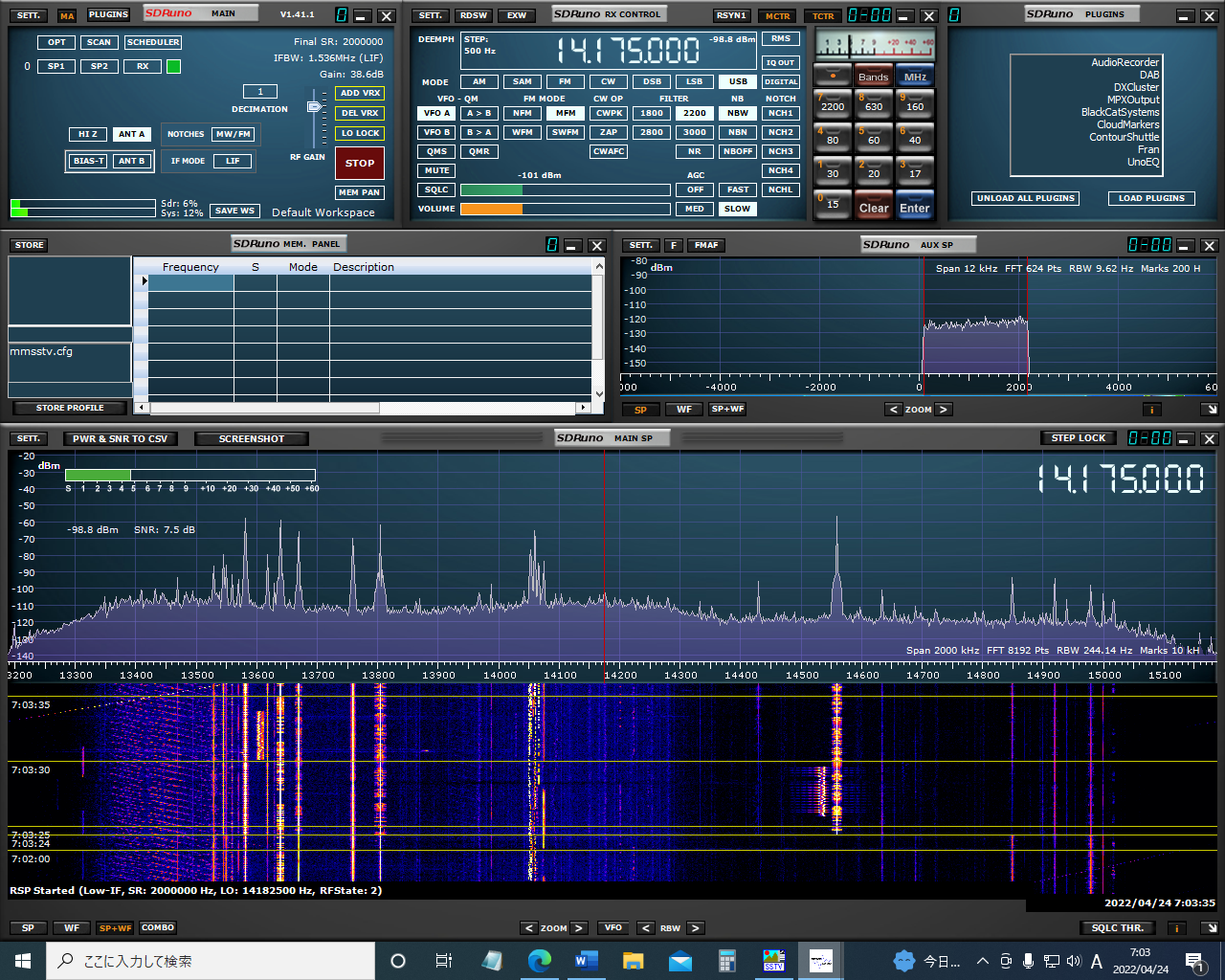Launch Microsoft Edge from taskbar
The height and width of the screenshot is (980, 1225).
pyautogui.click(x=540, y=961)
